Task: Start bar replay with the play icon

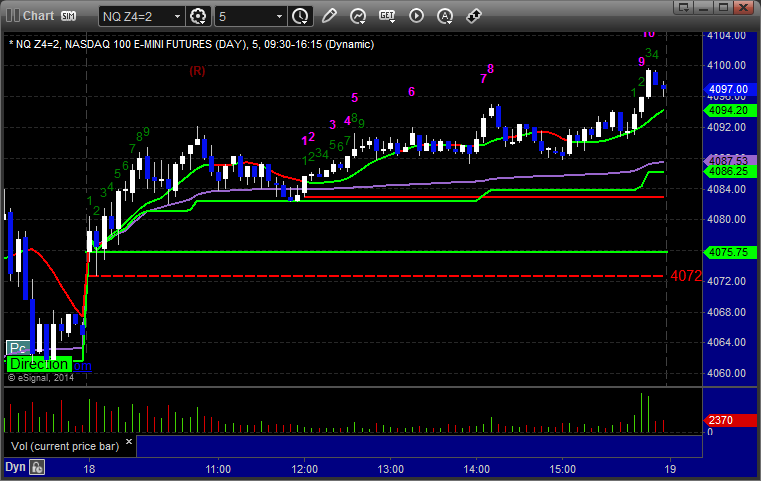Action: point(416,16)
